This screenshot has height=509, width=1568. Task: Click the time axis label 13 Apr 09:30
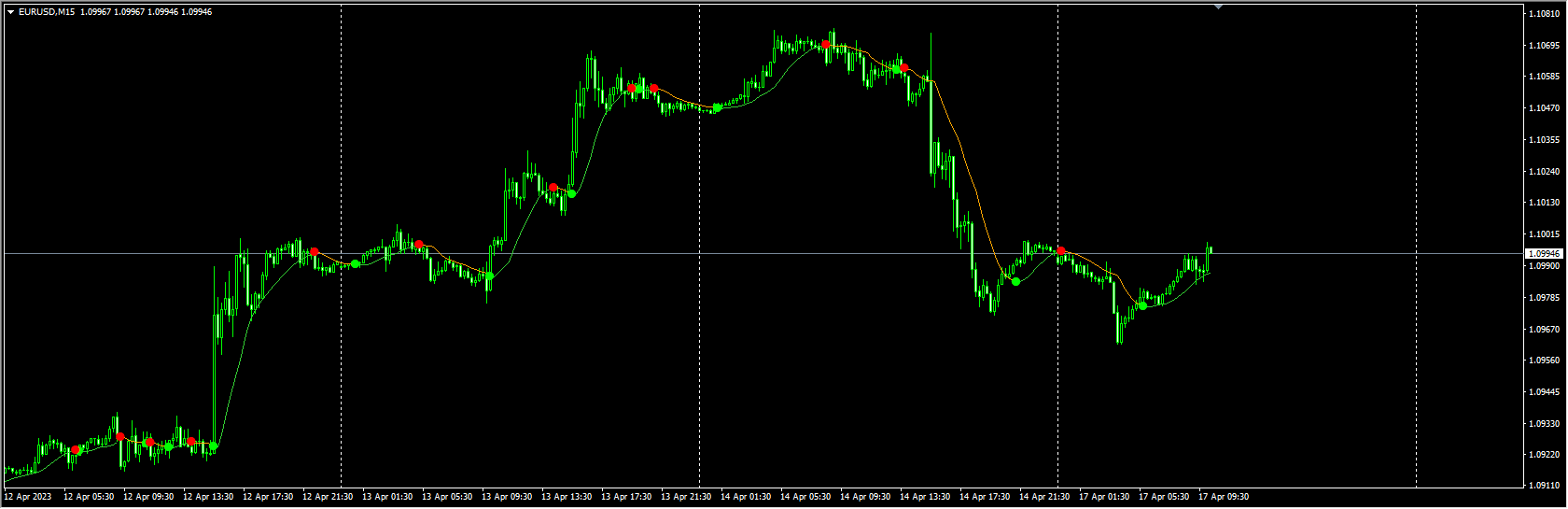click(507, 497)
